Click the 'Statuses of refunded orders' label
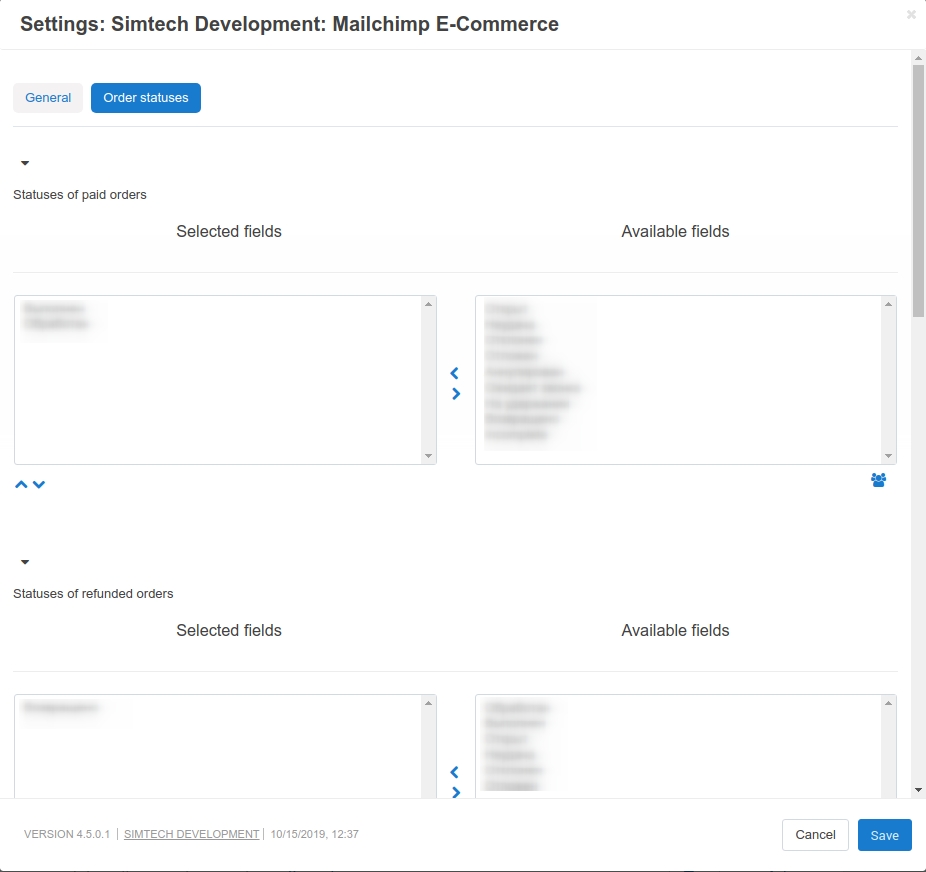 [x=93, y=594]
